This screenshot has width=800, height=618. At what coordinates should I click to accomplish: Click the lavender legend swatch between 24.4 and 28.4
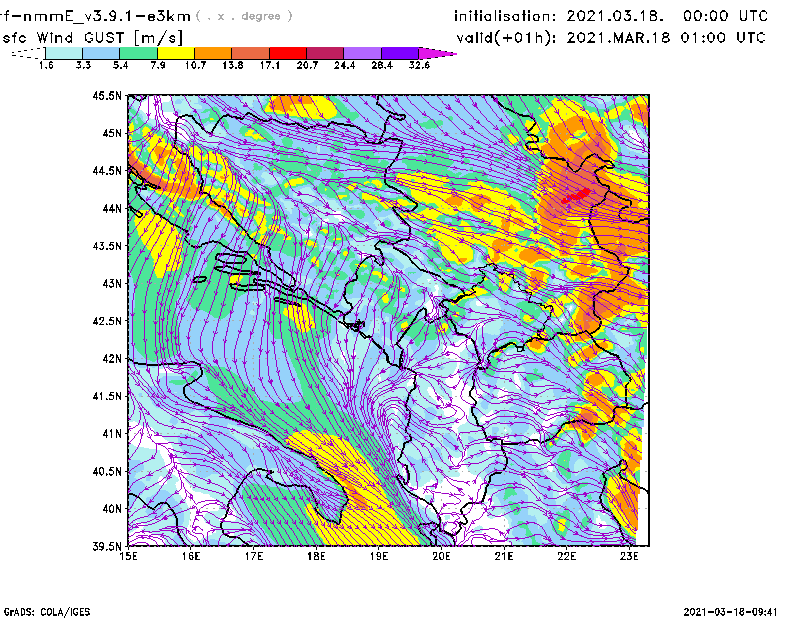click(x=362, y=53)
